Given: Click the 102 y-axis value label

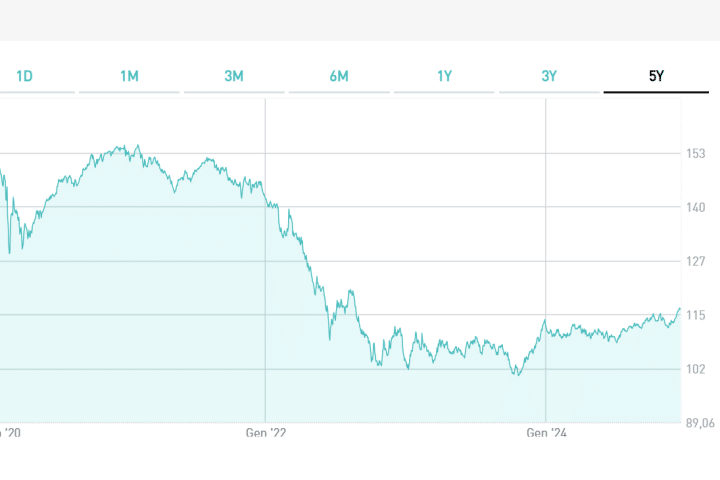Looking at the screenshot, I should (x=696, y=370).
